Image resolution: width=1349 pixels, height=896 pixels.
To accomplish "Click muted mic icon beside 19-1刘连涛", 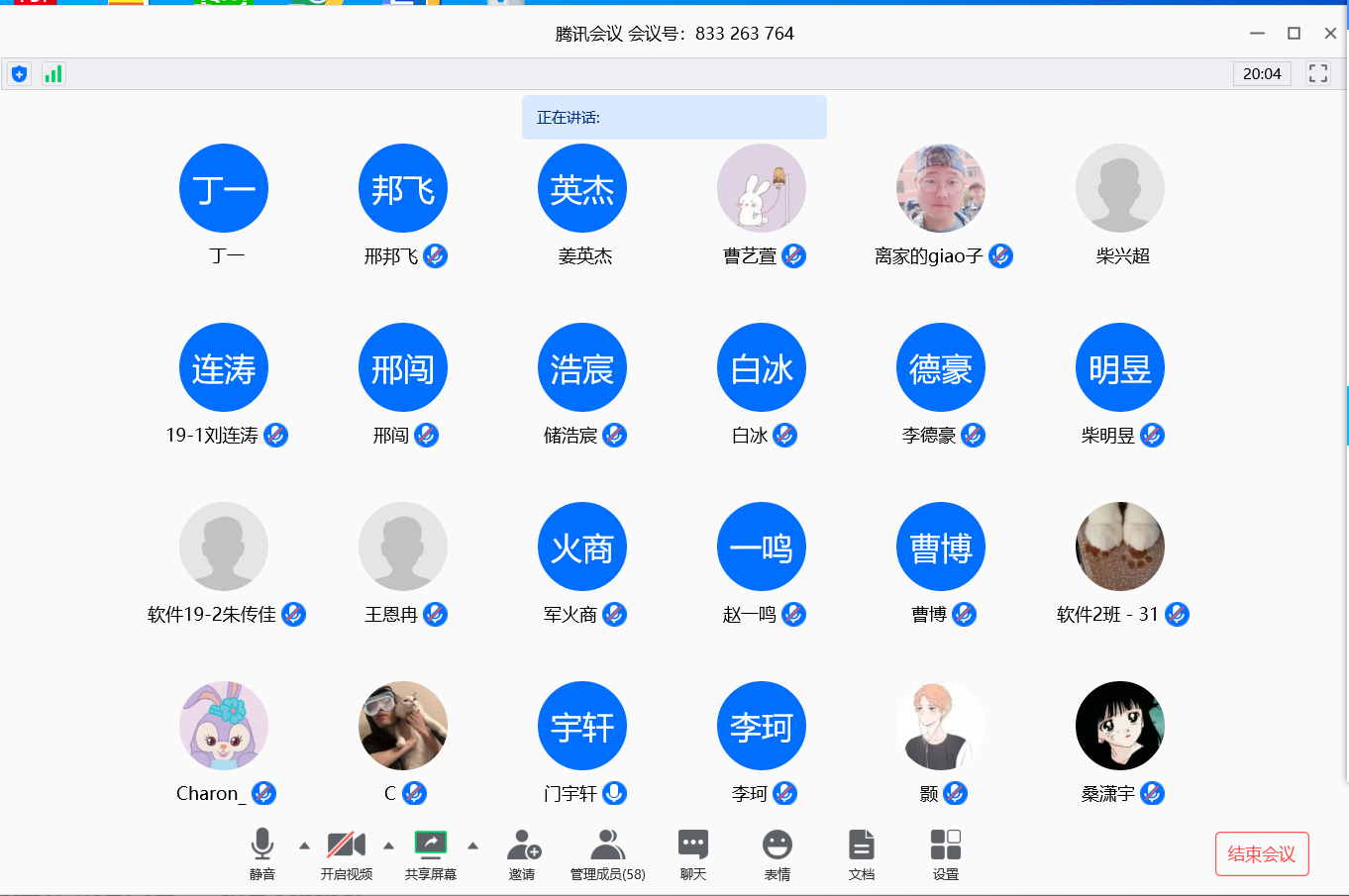I will [x=276, y=436].
